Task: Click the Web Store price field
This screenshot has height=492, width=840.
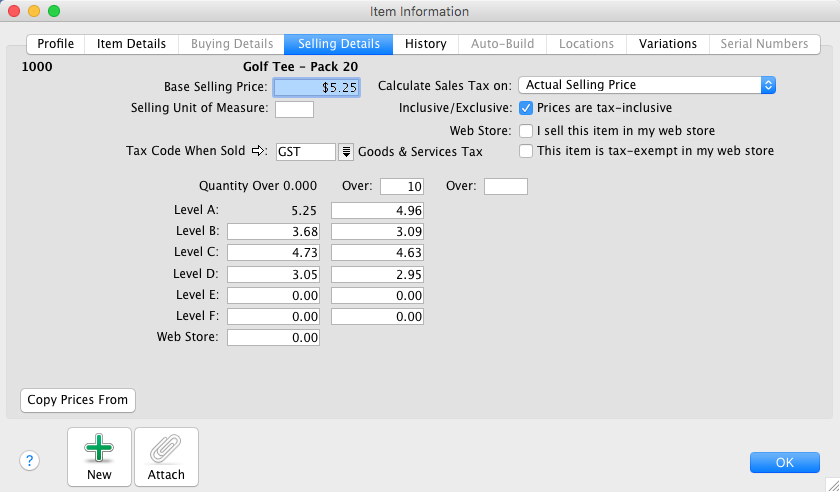Action: click(x=273, y=338)
